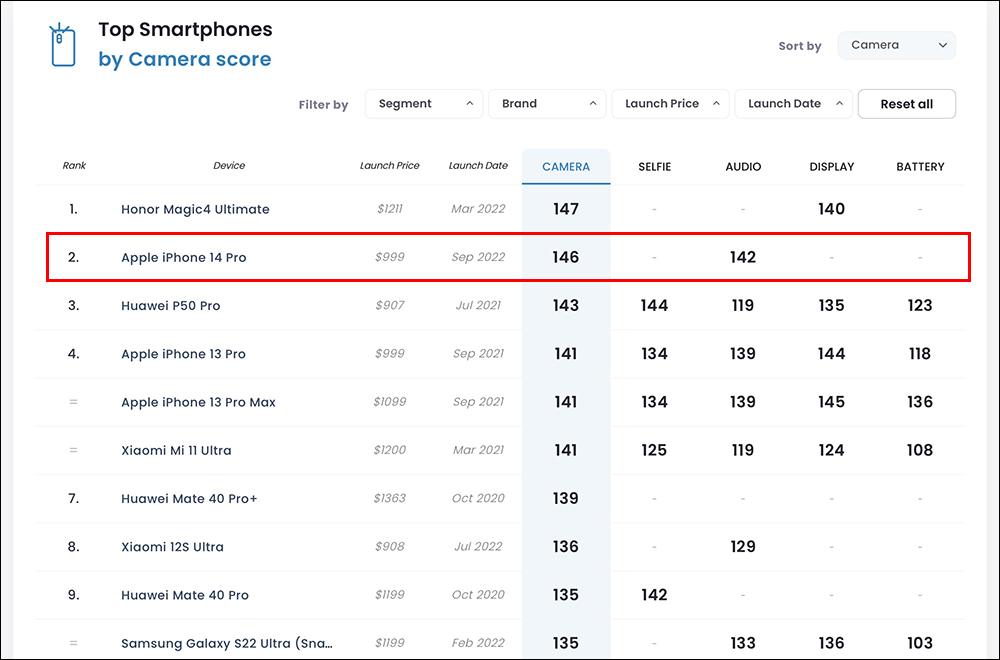The image size is (1000, 660).
Task: Select the BATTERY column tab
Action: pos(920,166)
